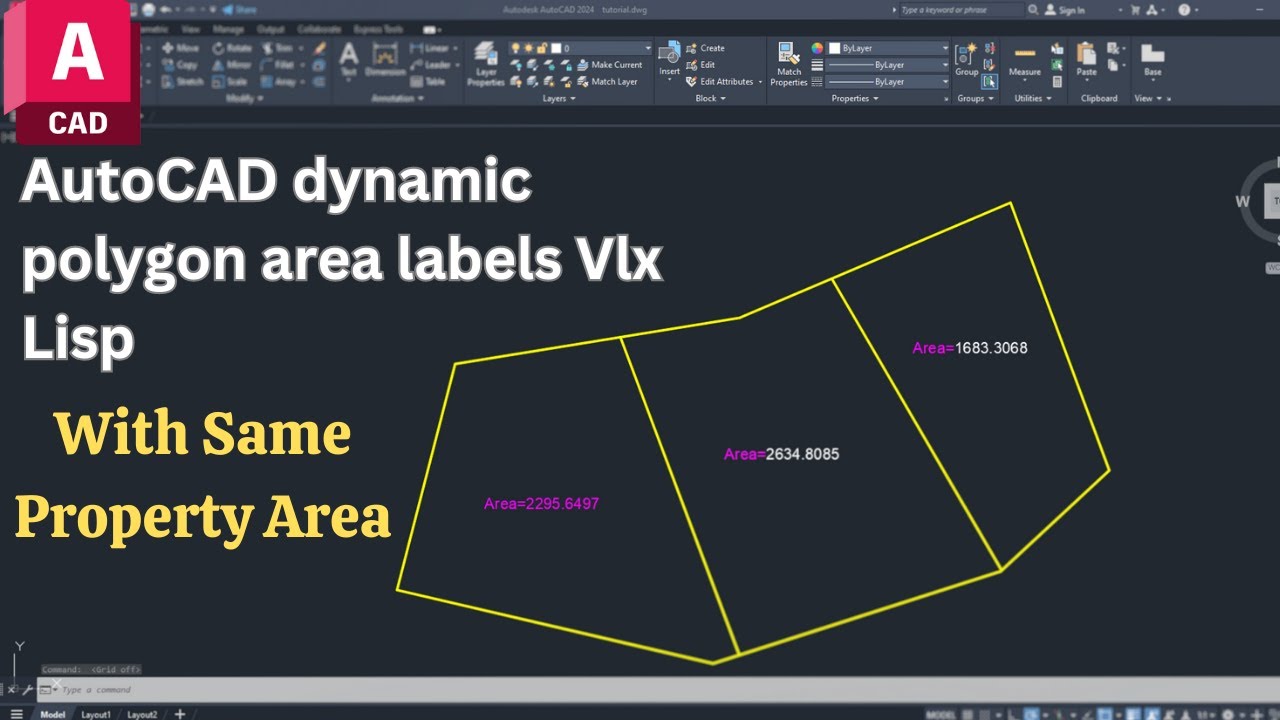Image resolution: width=1280 pixels, height=720 pixels.
Task: Select the Copy tool
Action: tap(179, 65)
